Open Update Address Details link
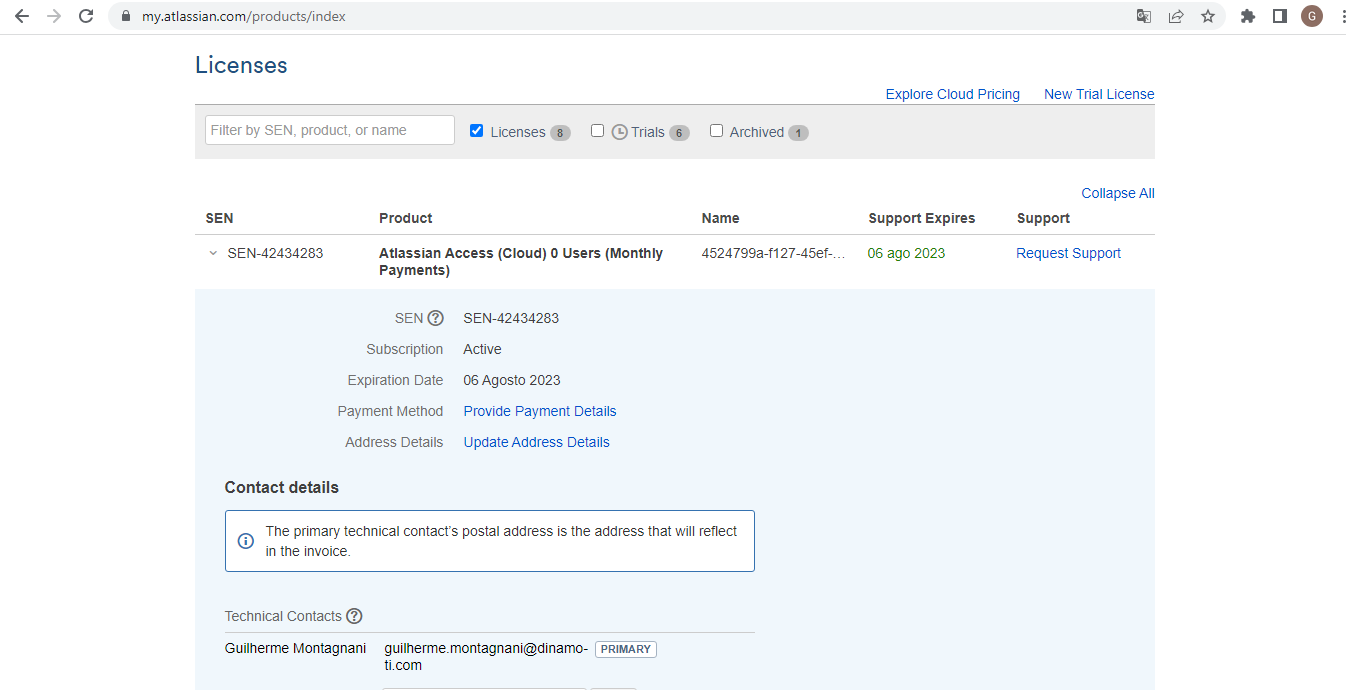 (537, 442)
